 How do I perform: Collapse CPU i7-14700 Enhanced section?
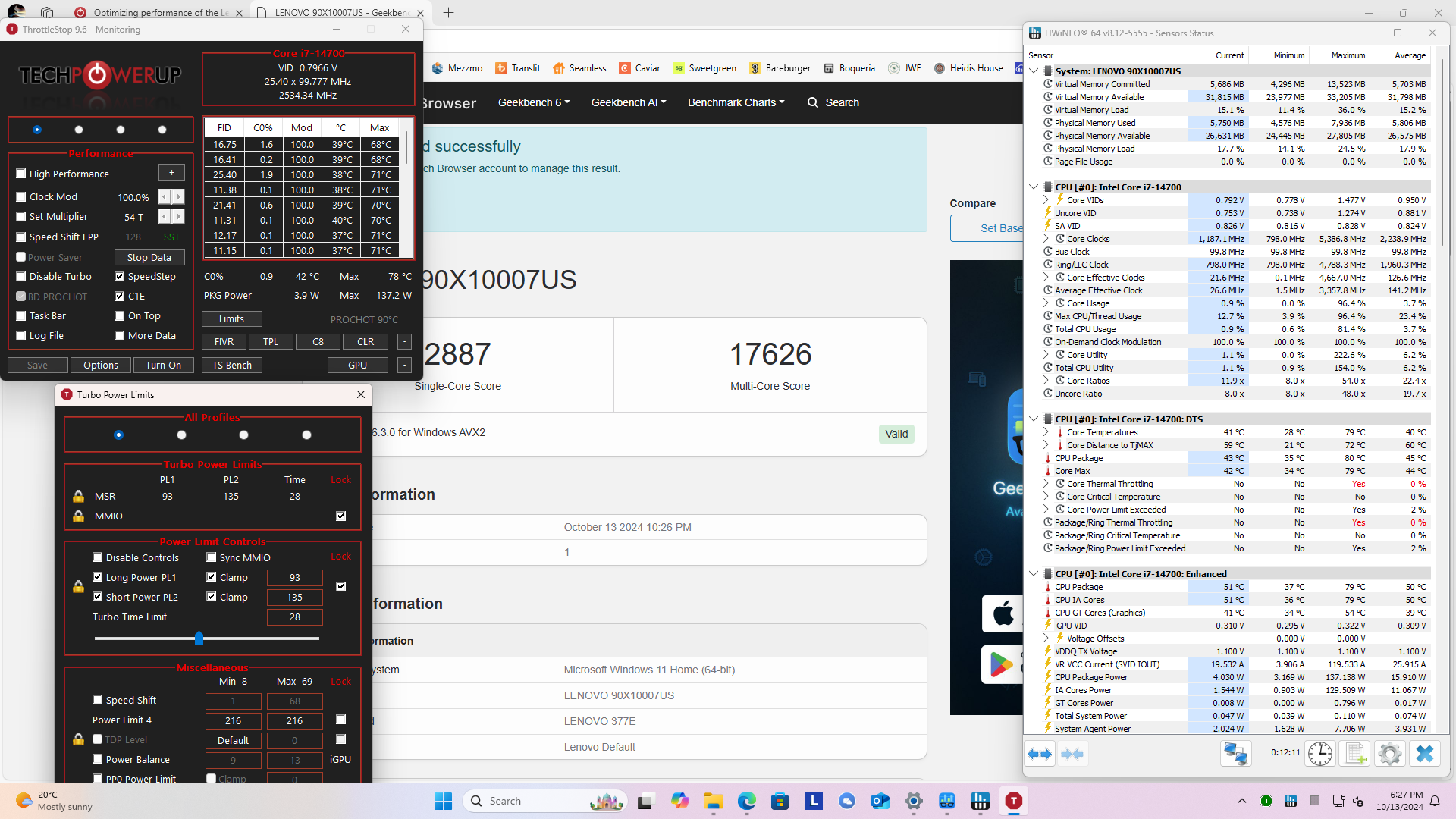[1034, 574]
